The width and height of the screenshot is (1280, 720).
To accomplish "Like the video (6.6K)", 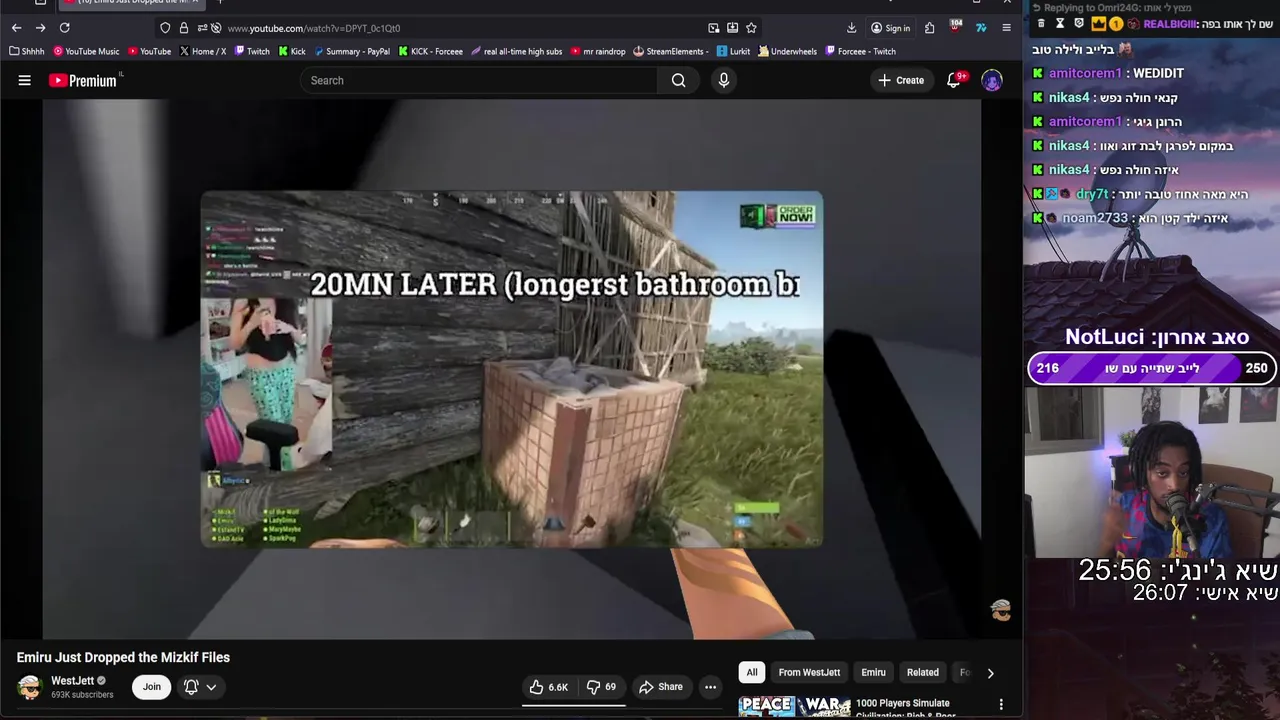I will pos(548,687).
